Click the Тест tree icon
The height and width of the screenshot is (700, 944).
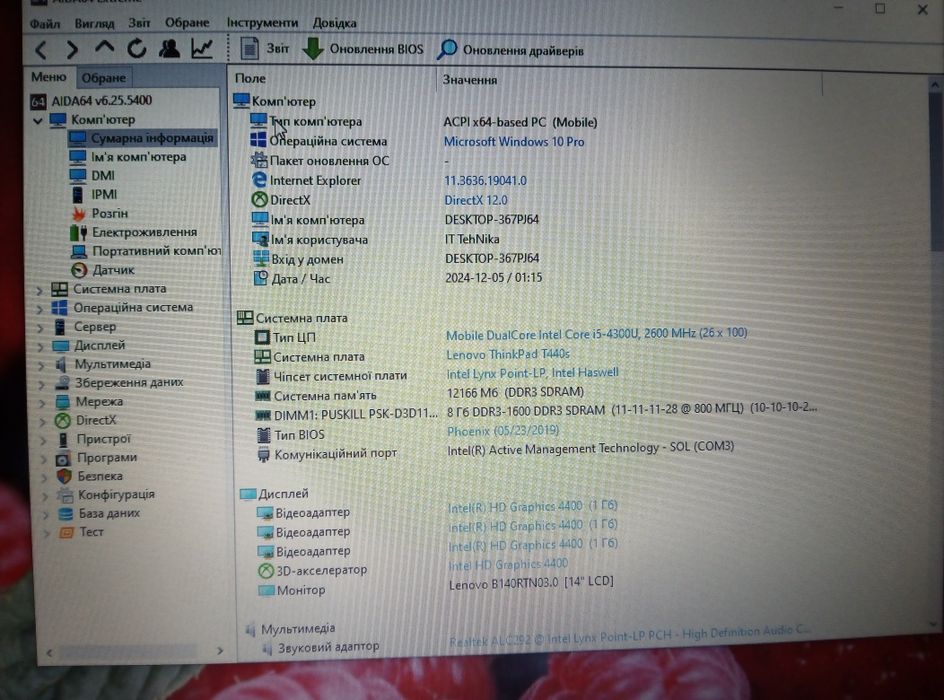point(66,532)
